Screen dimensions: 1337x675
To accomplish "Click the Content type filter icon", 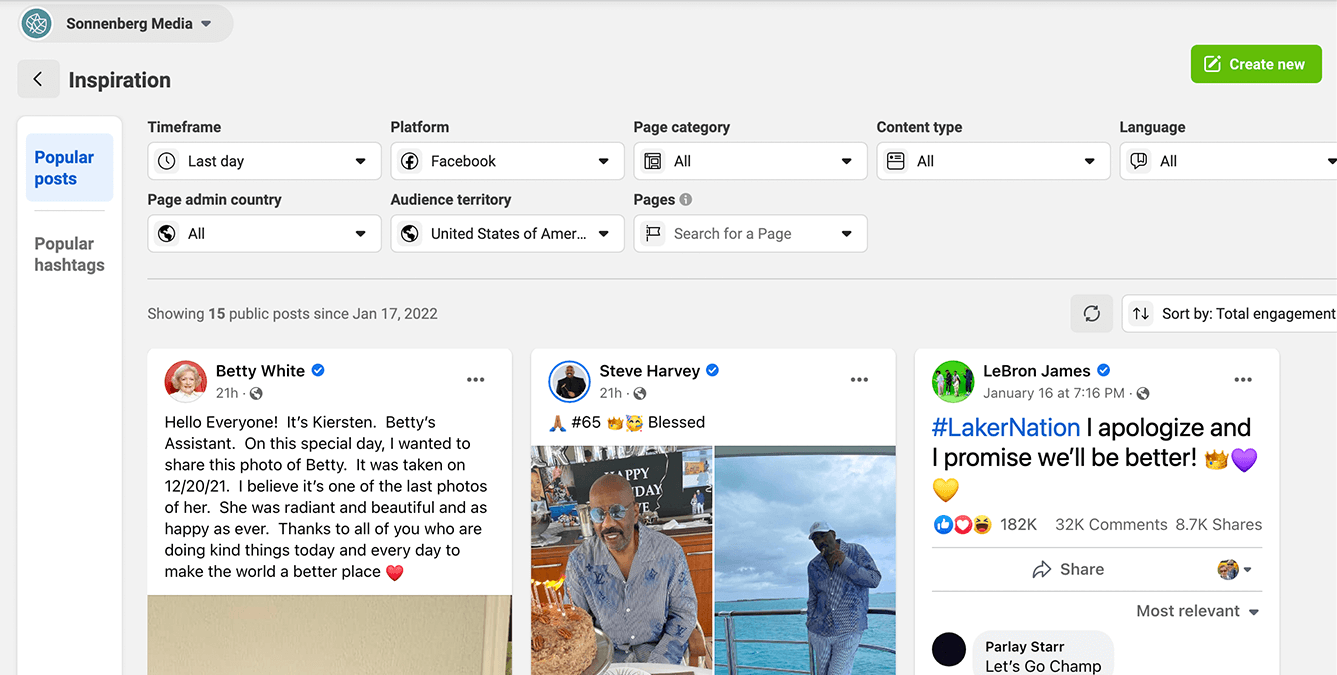I will tap(896, 161).
